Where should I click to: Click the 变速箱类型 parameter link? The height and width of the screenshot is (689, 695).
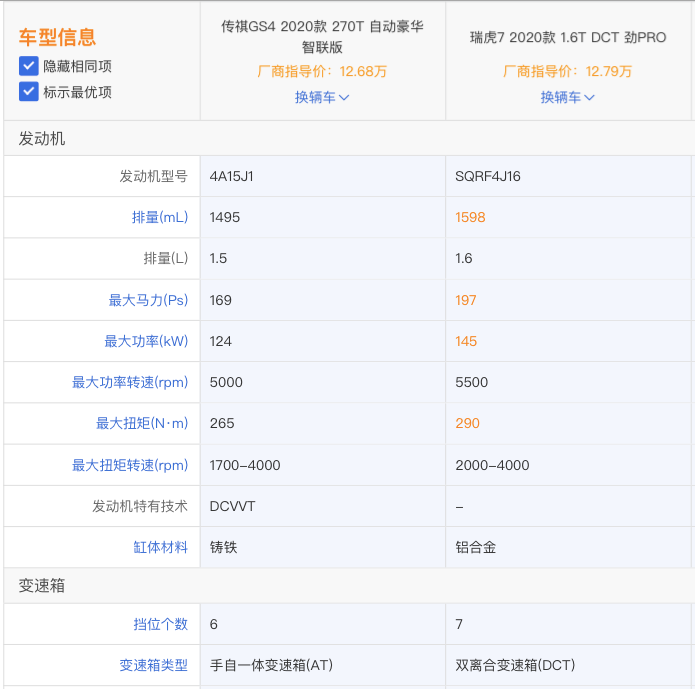tap(154, 665)
